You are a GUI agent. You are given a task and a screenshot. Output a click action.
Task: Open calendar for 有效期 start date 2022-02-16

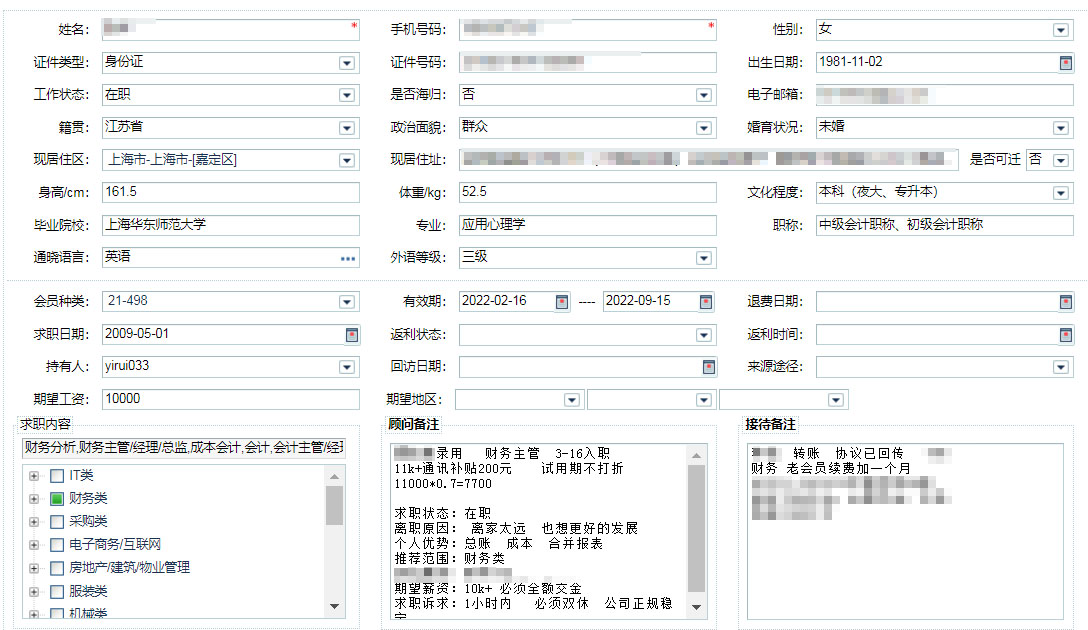562,302
